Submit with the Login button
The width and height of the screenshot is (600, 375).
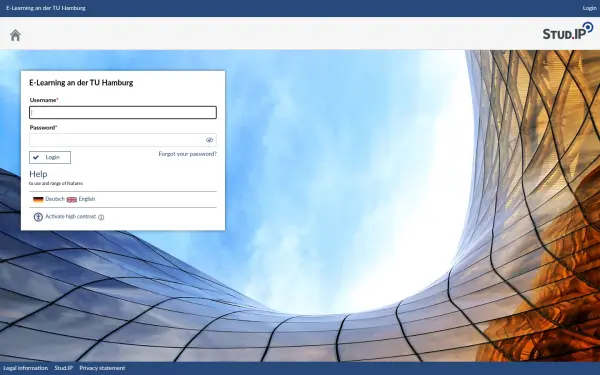pyautogui.click(x=50, y=157)
